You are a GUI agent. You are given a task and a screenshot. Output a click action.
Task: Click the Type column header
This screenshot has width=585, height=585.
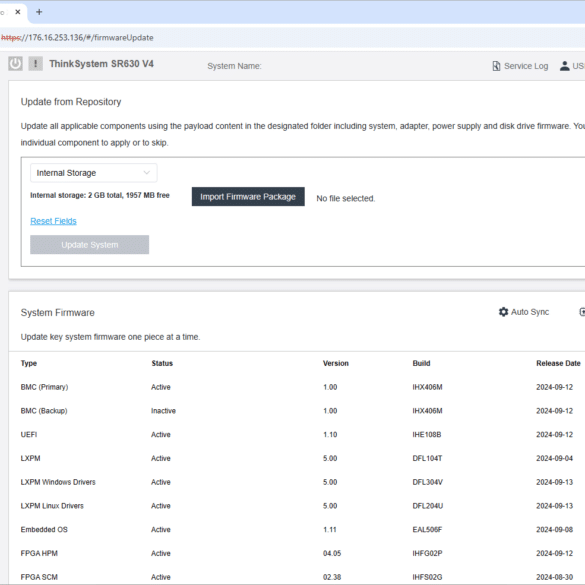pyautogui.click(x=29, y=363)
